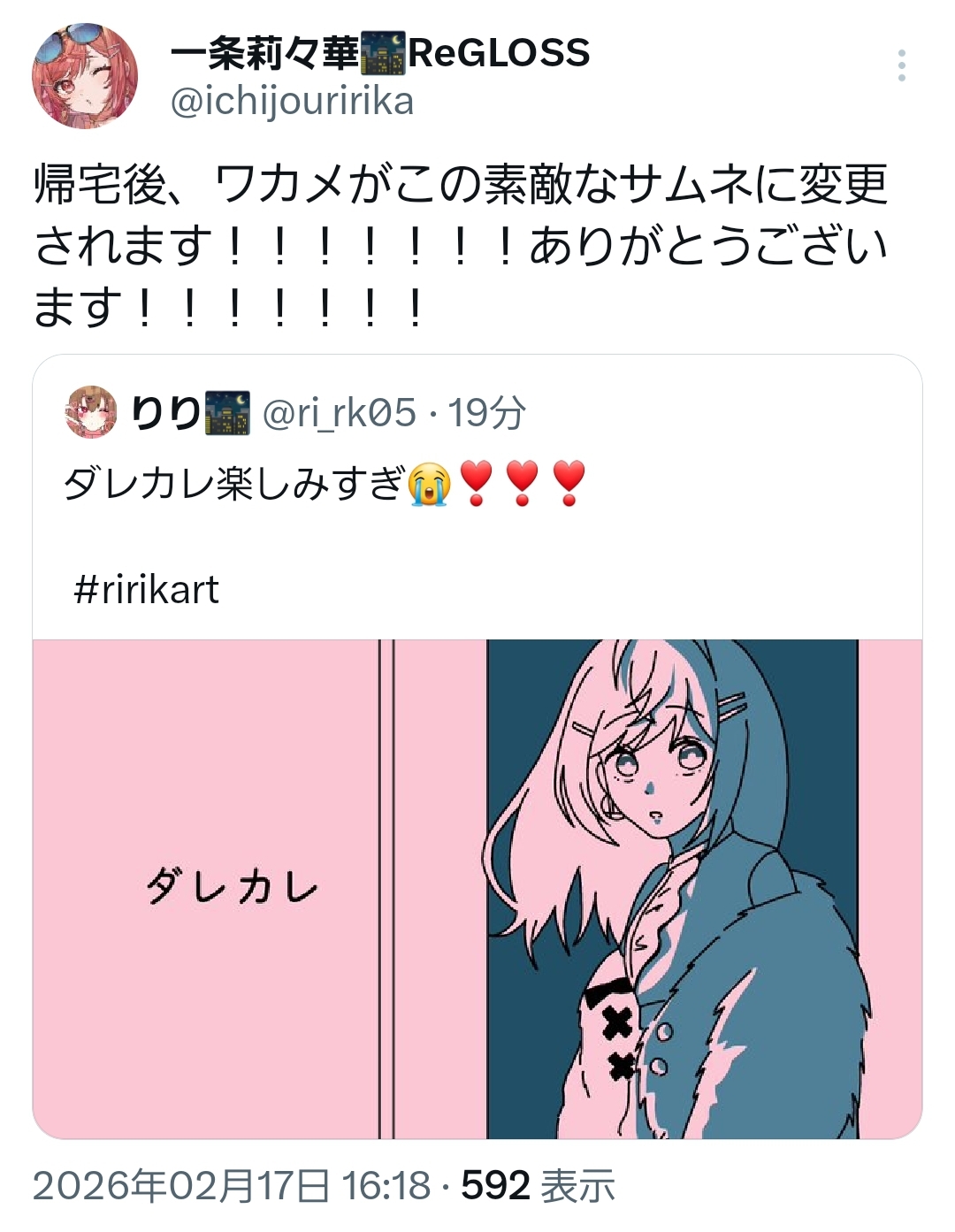Click the 19分 quoted tweet timestamp
The image size is (955, 1232).
click(x=486, y=412)
